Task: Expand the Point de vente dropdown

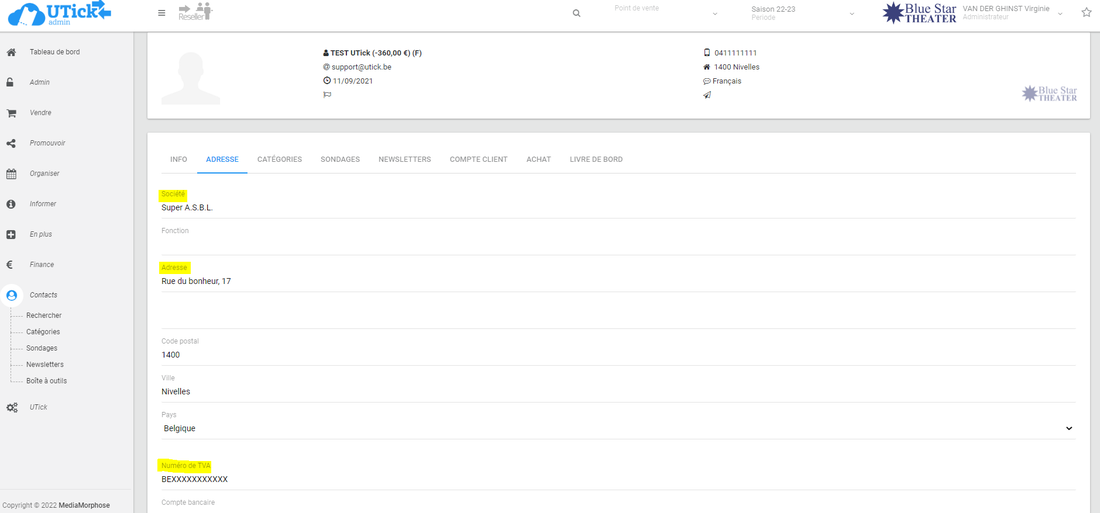Action: pos(665,13)
